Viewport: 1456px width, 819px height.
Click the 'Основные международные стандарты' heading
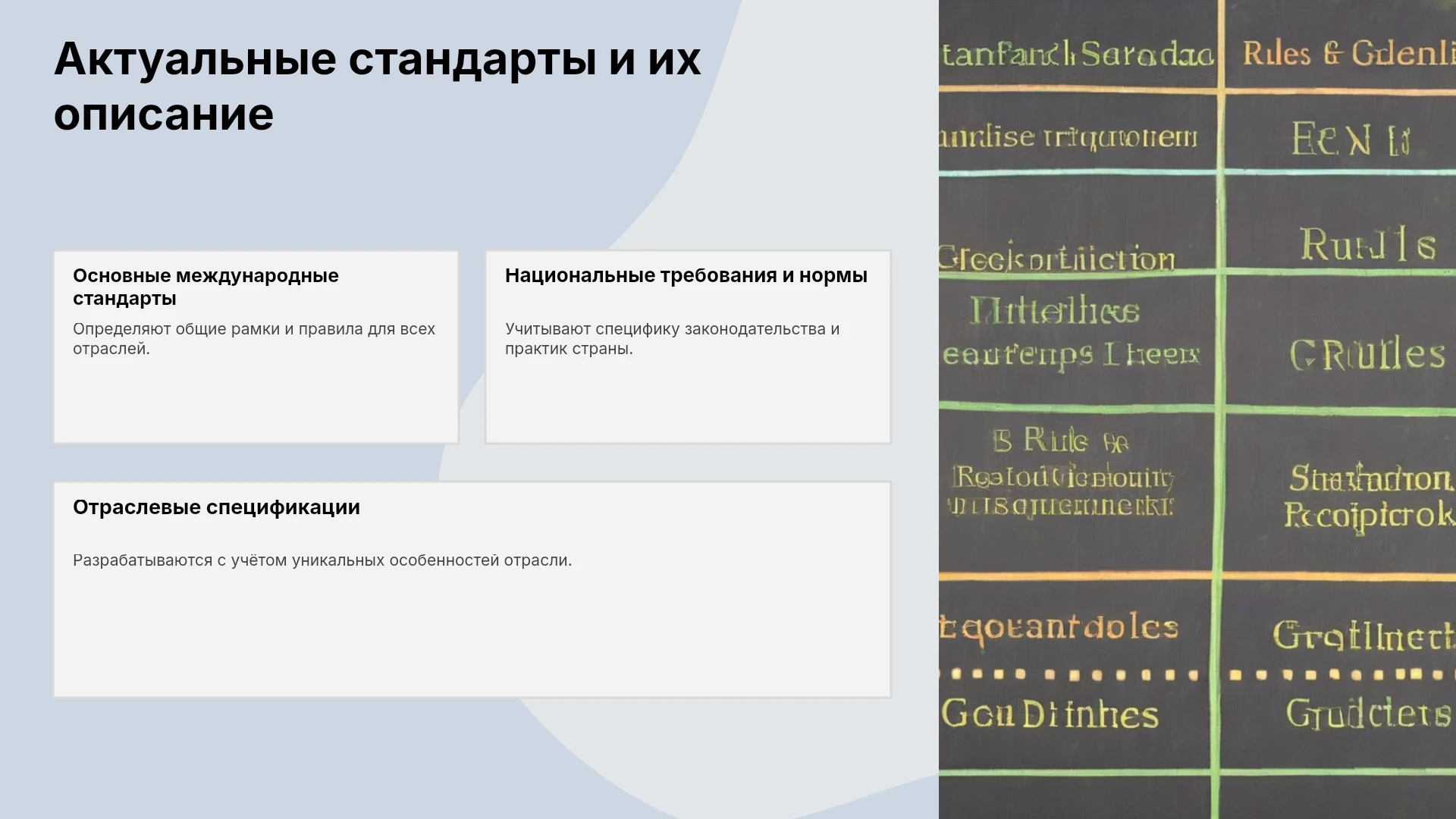tap(206, 287)
